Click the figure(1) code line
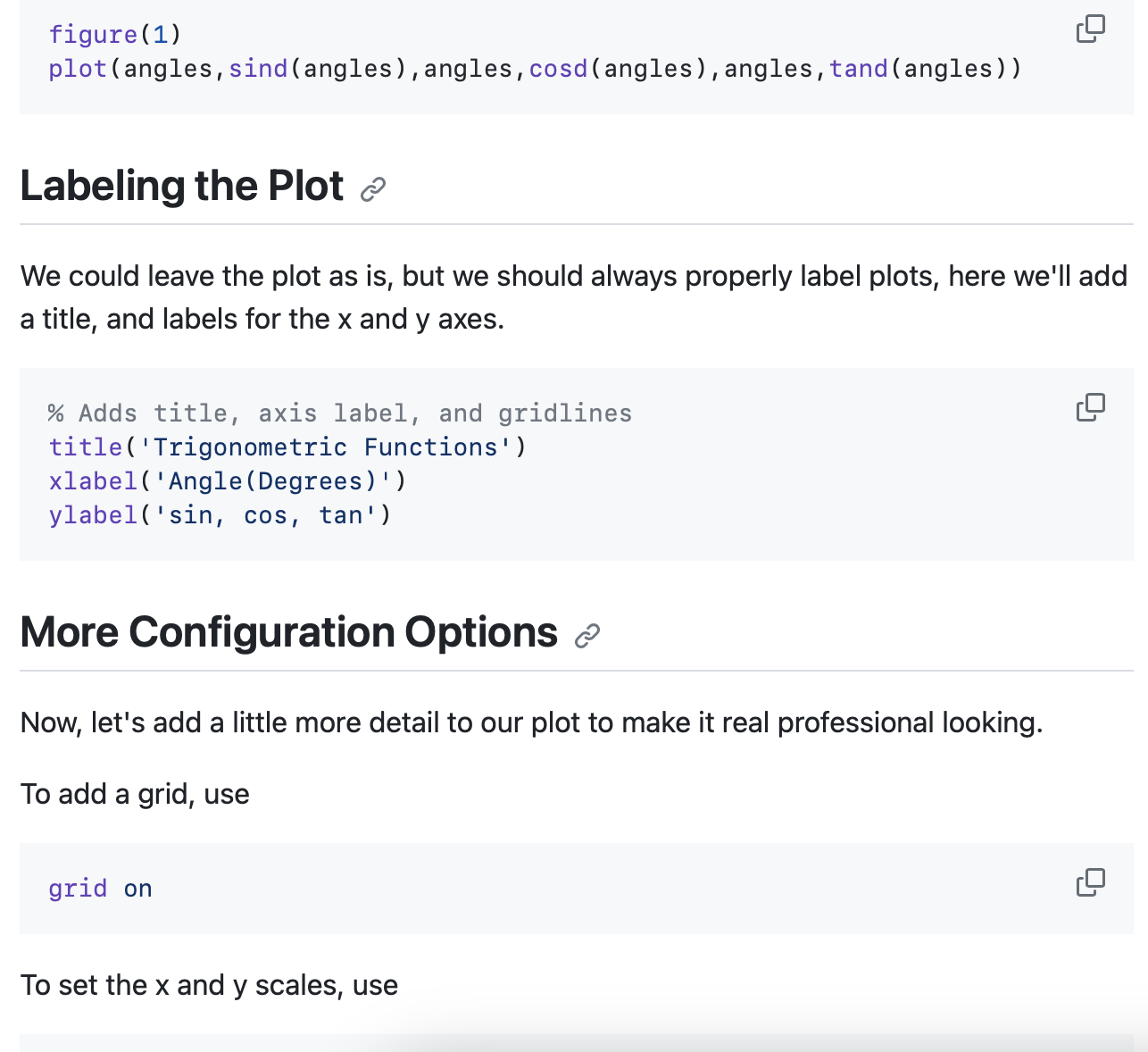 [x=115, y=35]
